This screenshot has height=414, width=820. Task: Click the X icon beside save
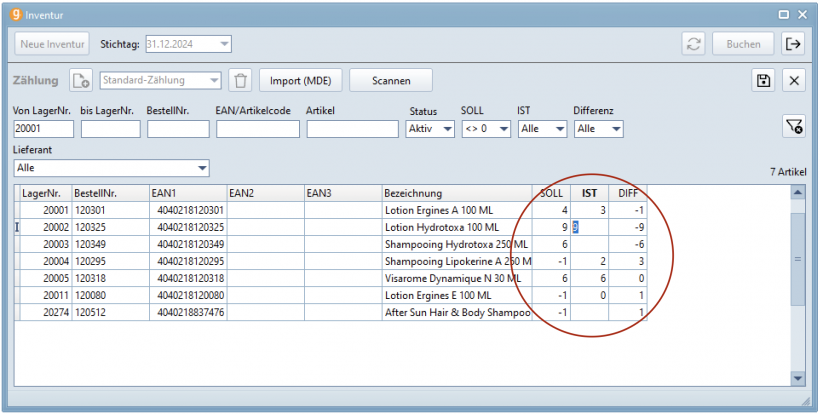(793, 81)
